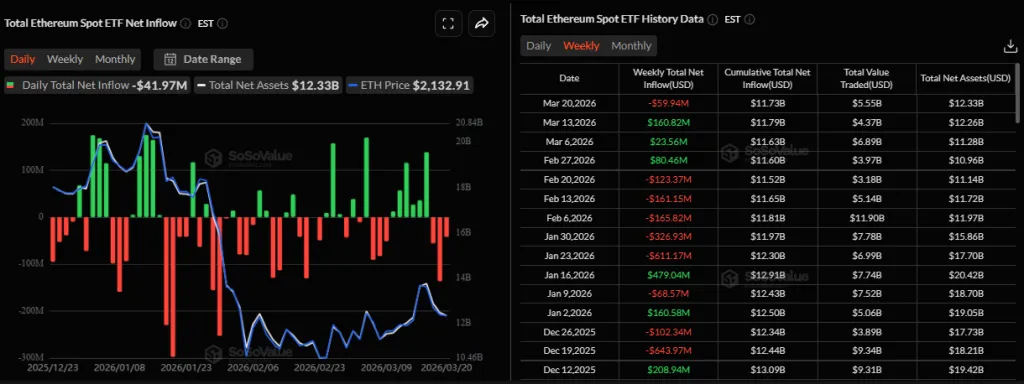Click the -$643.97M weekly inflow value
Image resolution: width=1024 pixels, height=384 pixels.
(x=667, y=351)
